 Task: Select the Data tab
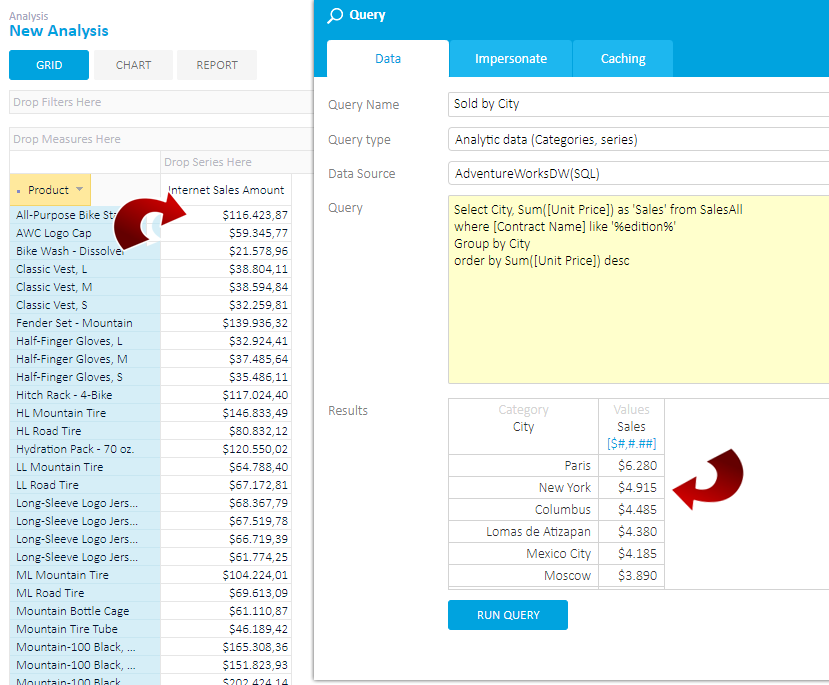387,58
